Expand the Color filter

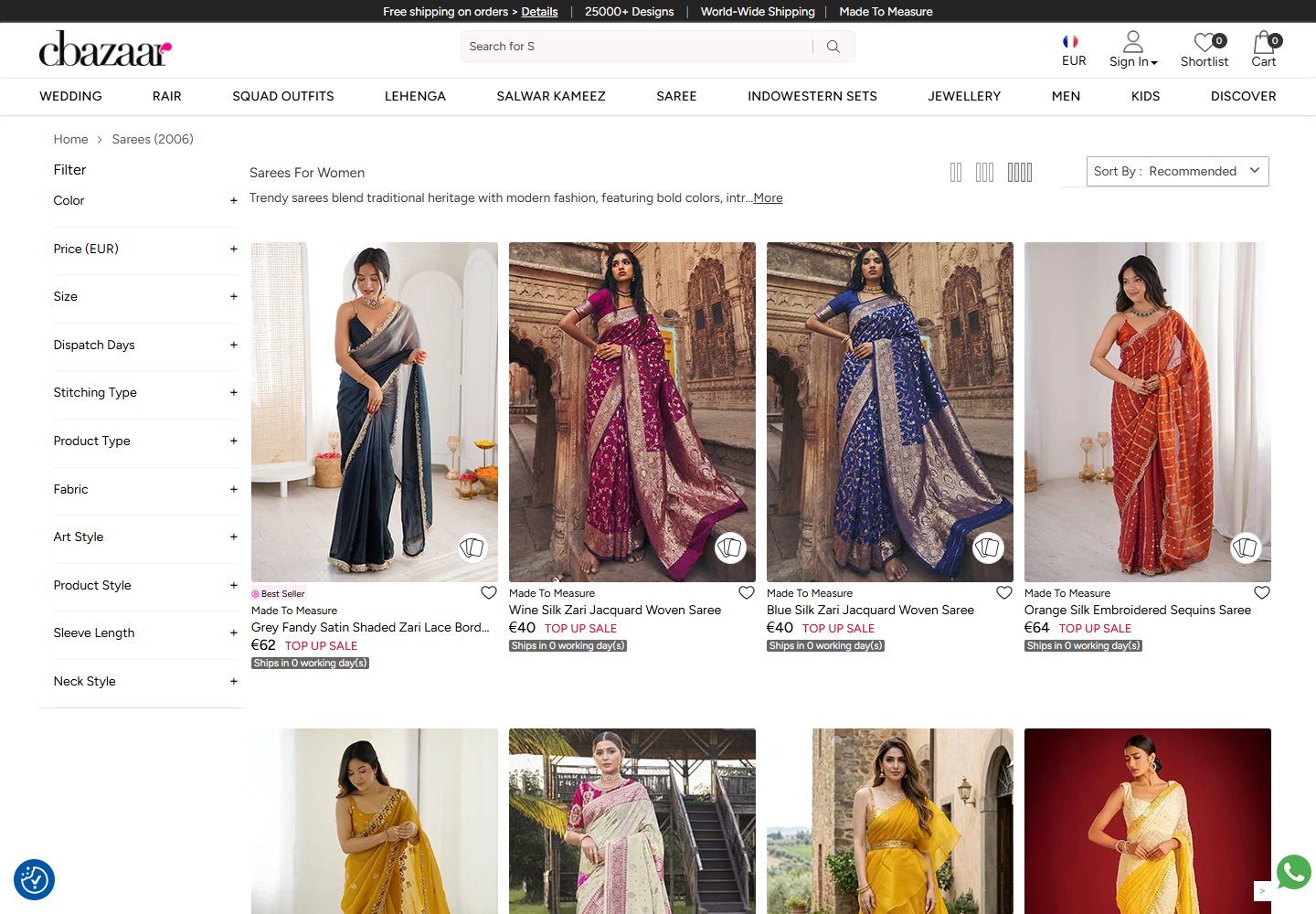[234, 200]
